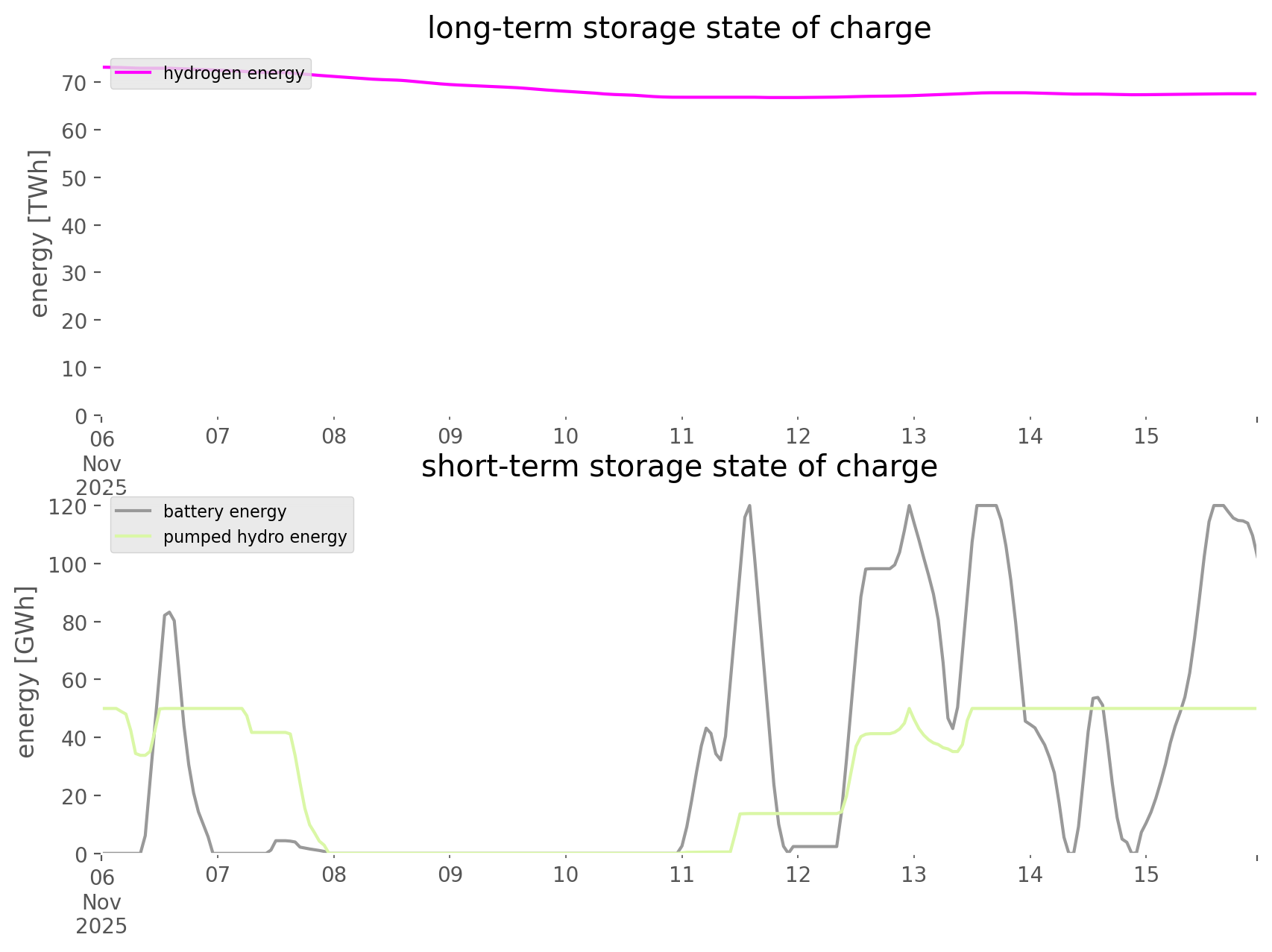Screen dimensions: 1272x952
Task: Click date tick 11 on the long-term chart
Action: click(x=681, y=436)
